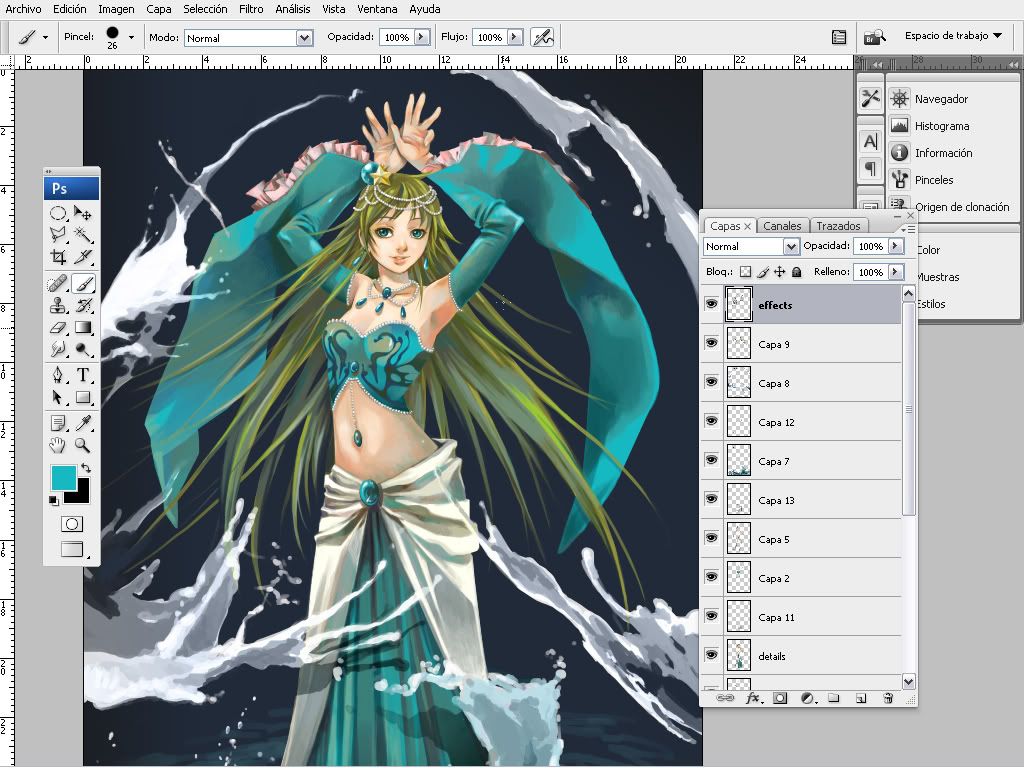
Task: Swap foreground and background colors
Action: pyautogui.click(x=86, y=468)
